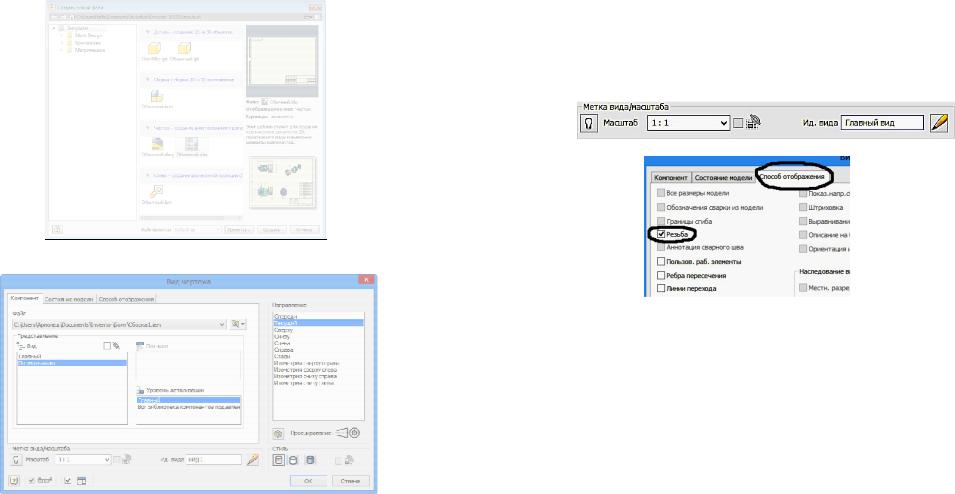This screenshot has width=955, height=494.
Task: Click the drawing sheet preview thumbnail in the new file dialog
Action: click(282, 61)
